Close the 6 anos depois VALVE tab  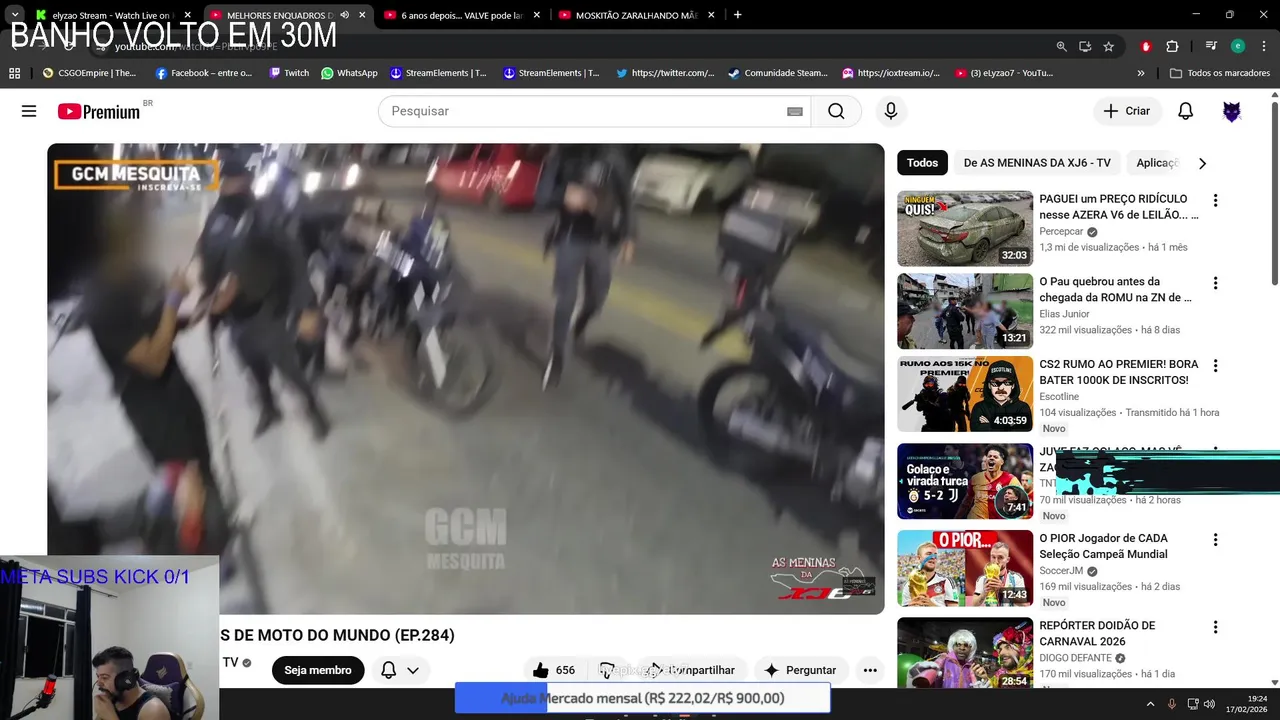tap(537, 15)
